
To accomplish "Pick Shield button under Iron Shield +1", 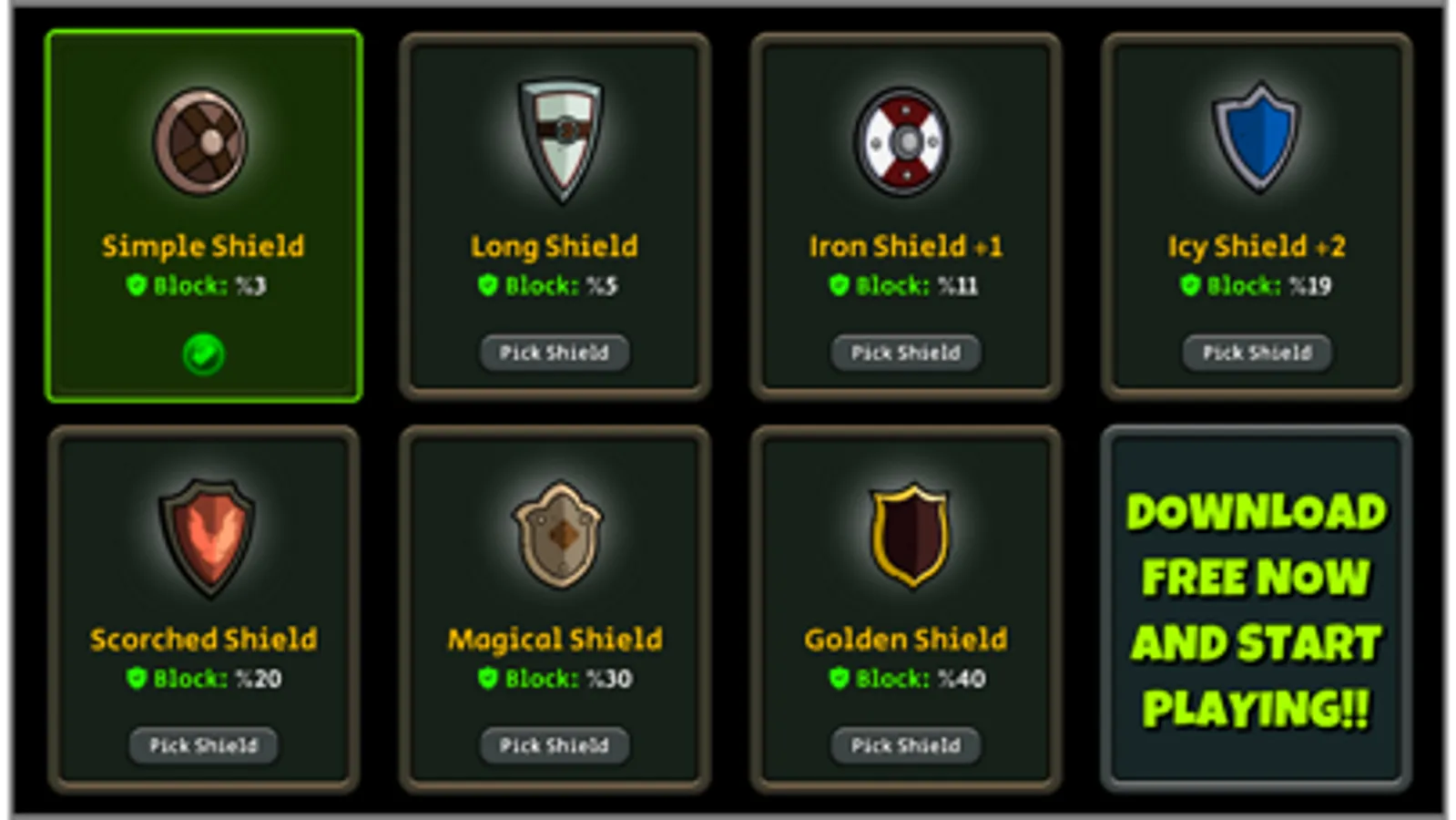I will [906, 353].
